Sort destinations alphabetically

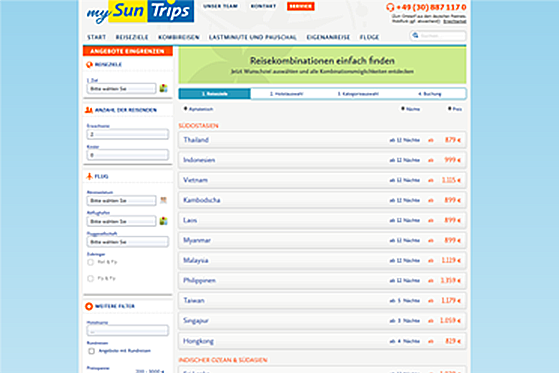199,109
